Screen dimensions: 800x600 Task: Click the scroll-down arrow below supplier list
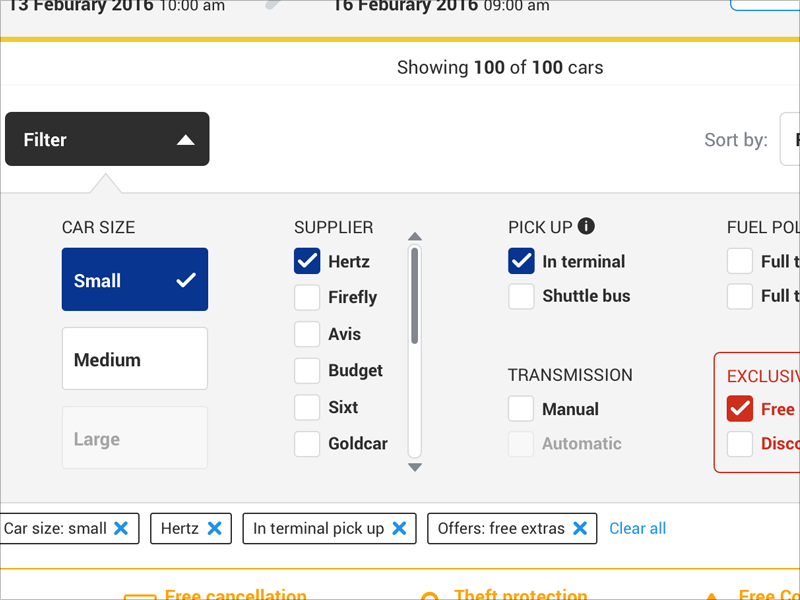(x=414, y=467)
